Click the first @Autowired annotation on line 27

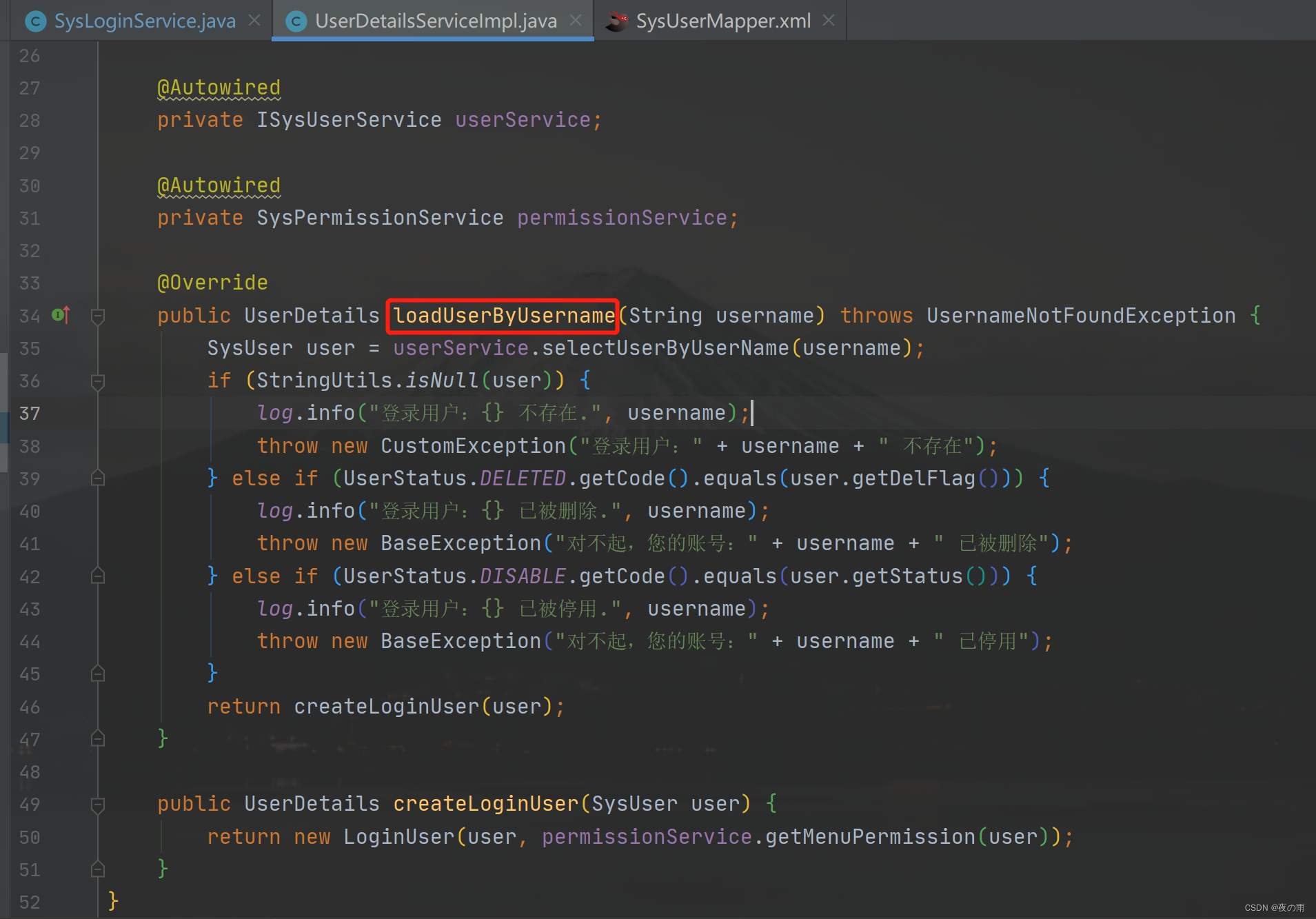(219, 88)
